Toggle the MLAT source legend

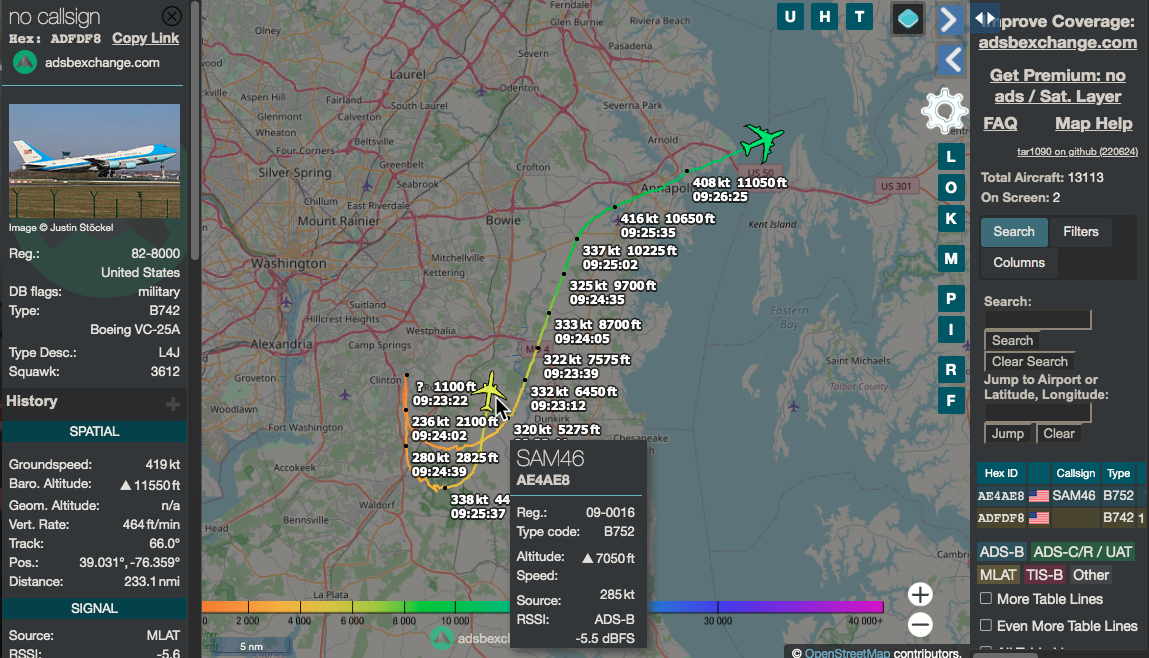[998, 575]
